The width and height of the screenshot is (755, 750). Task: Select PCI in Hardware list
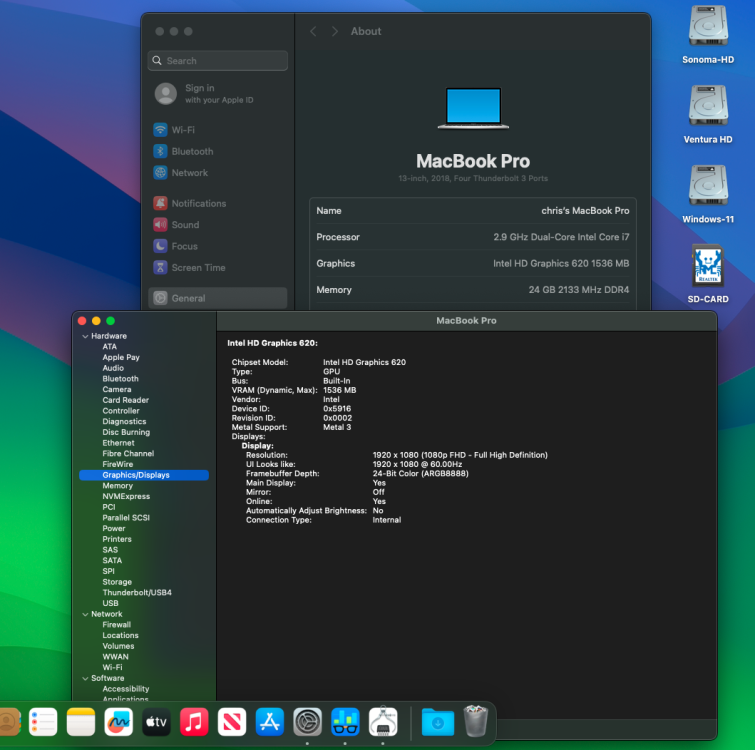(x=109, y=507)
